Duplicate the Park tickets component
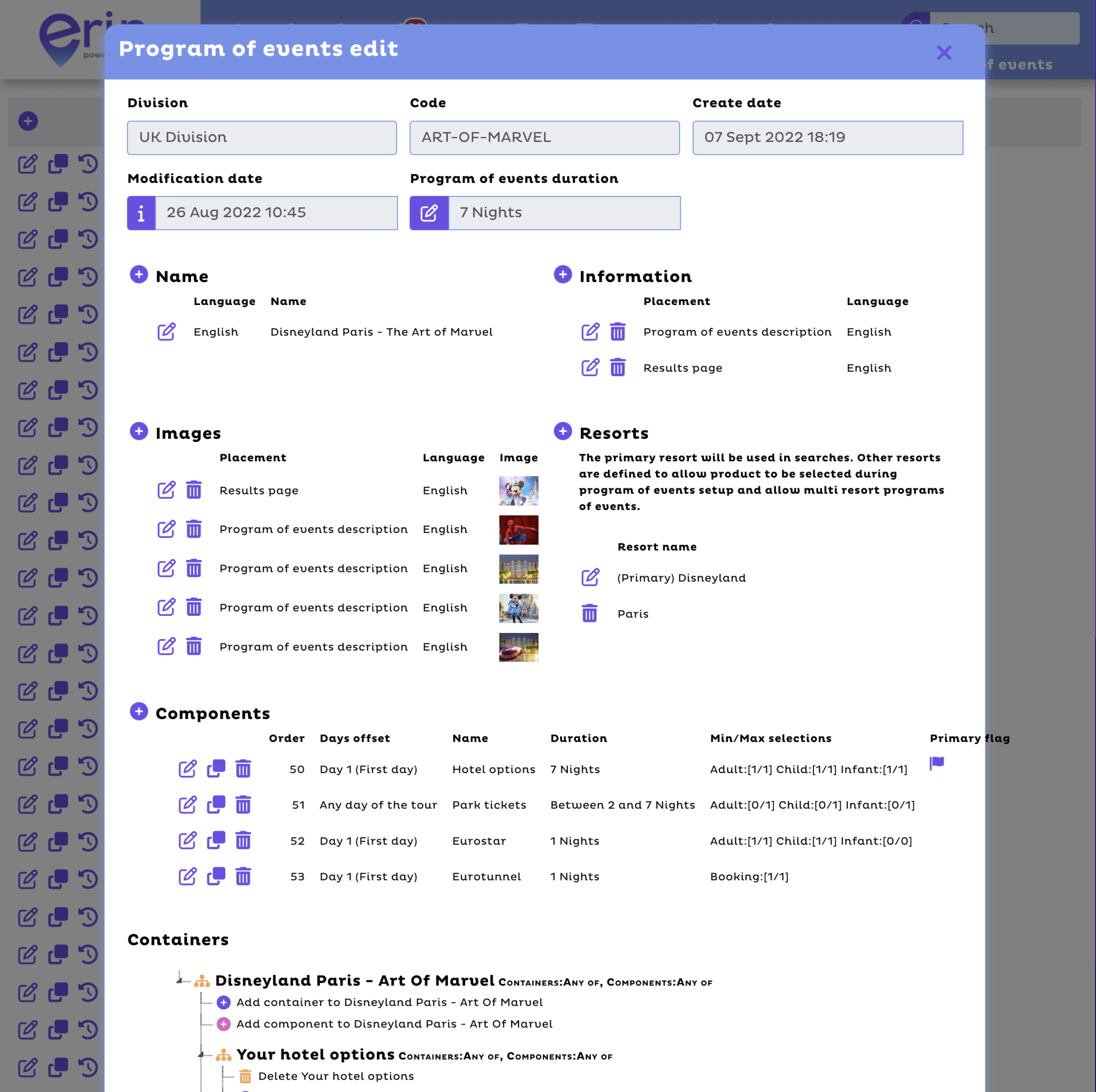The width and height of the screenshot is (1096, 1092). (216, 804)
